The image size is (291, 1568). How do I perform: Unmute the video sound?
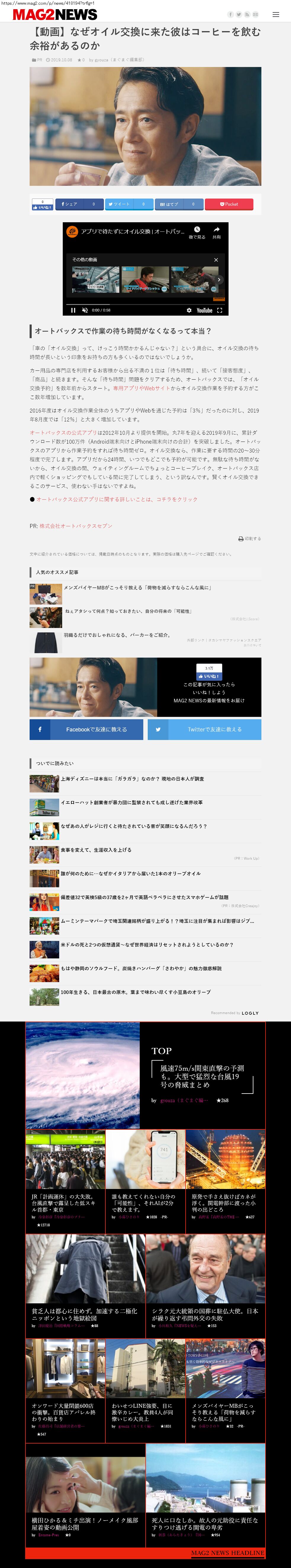84,311
